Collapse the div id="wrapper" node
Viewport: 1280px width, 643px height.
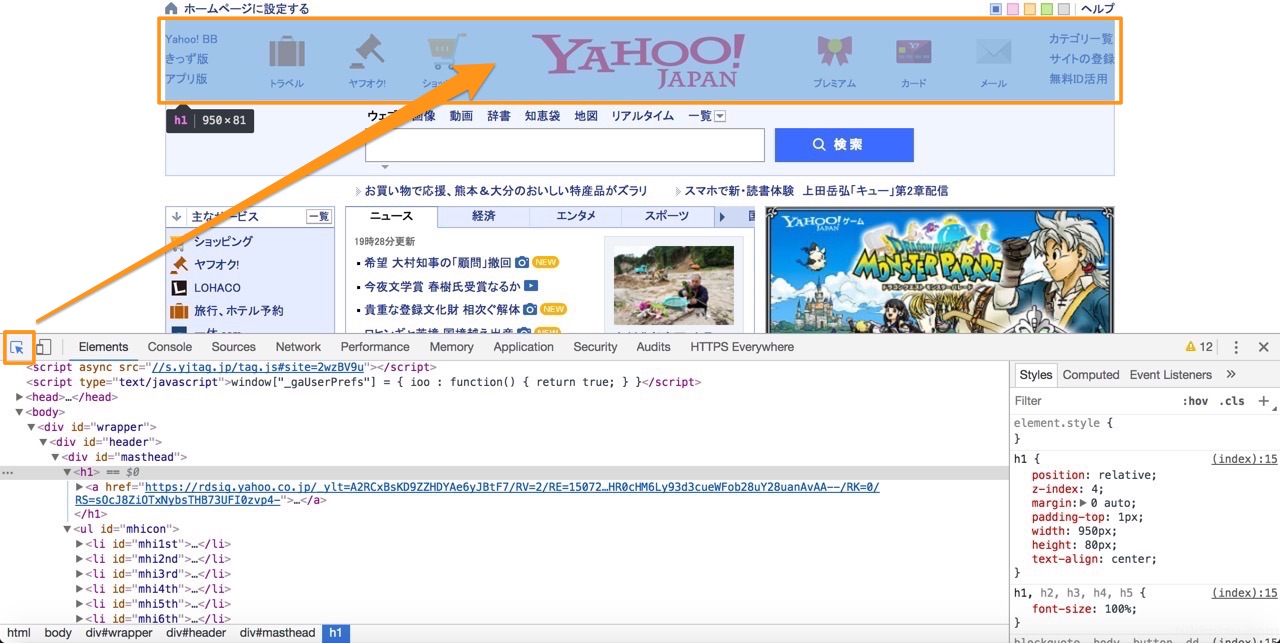point(31,428)
